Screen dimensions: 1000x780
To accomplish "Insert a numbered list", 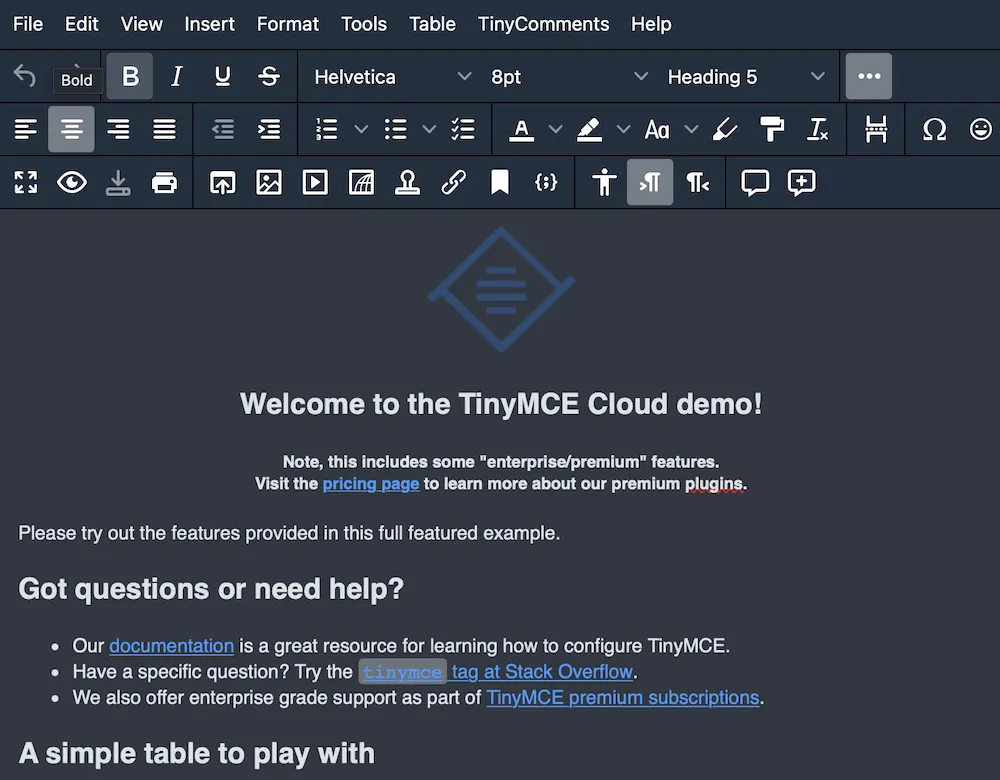I will pyautogui.click(x=327, y=129).
